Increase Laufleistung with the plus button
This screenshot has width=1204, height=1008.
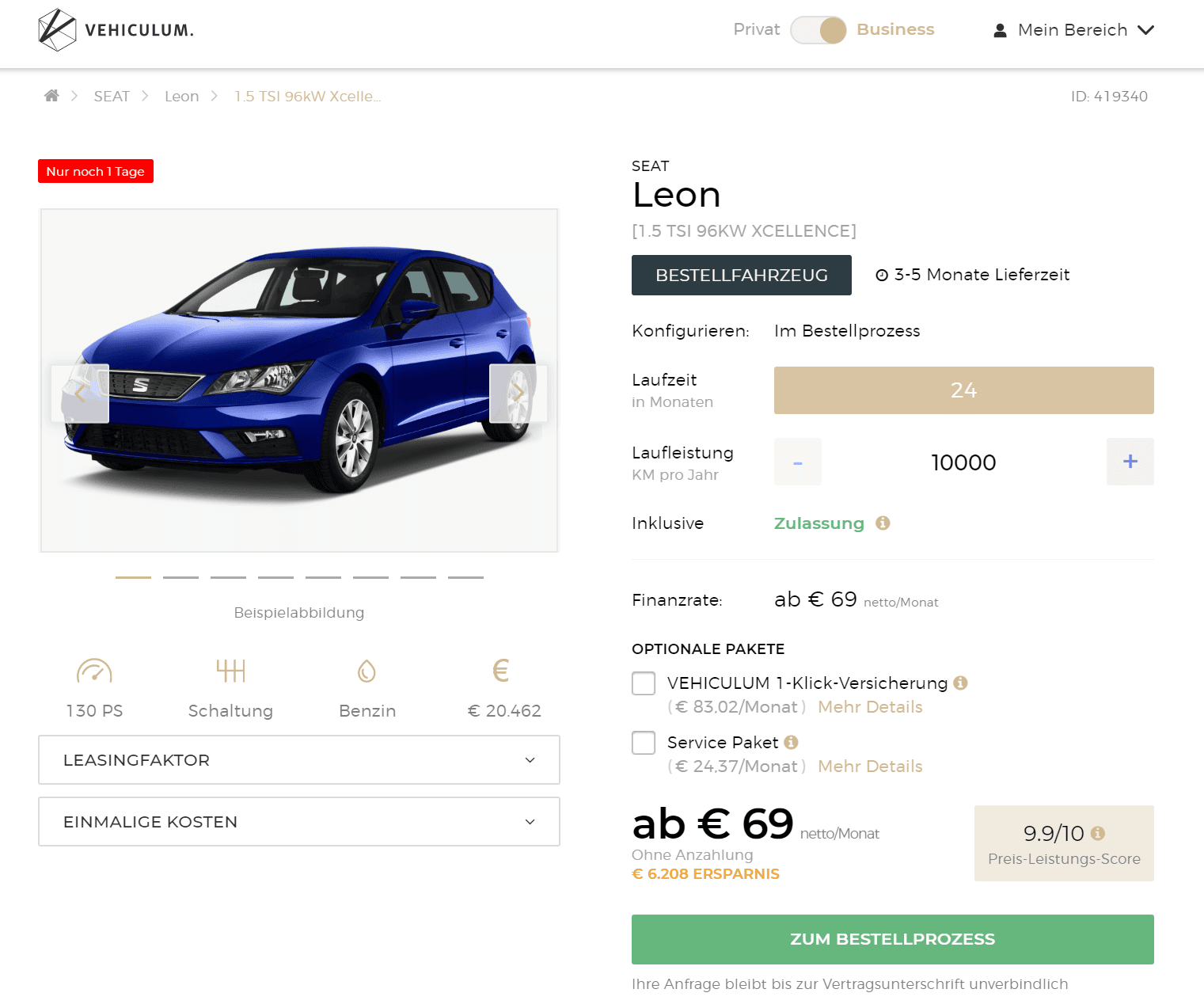tap(1130, 462)
